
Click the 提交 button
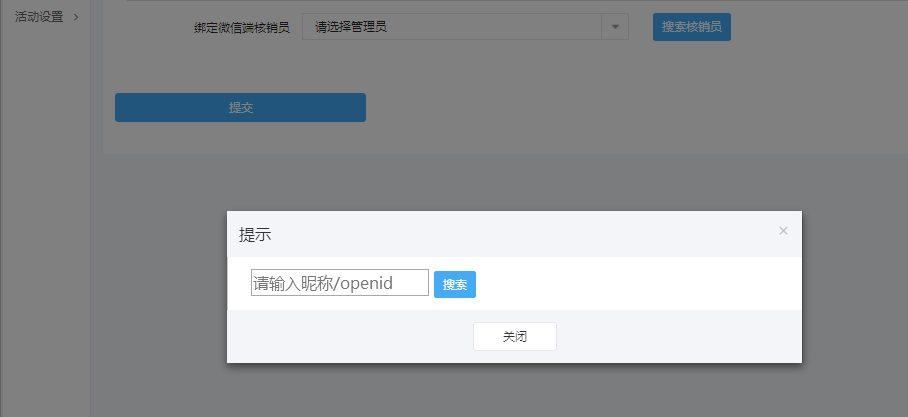tap(240, 108)
